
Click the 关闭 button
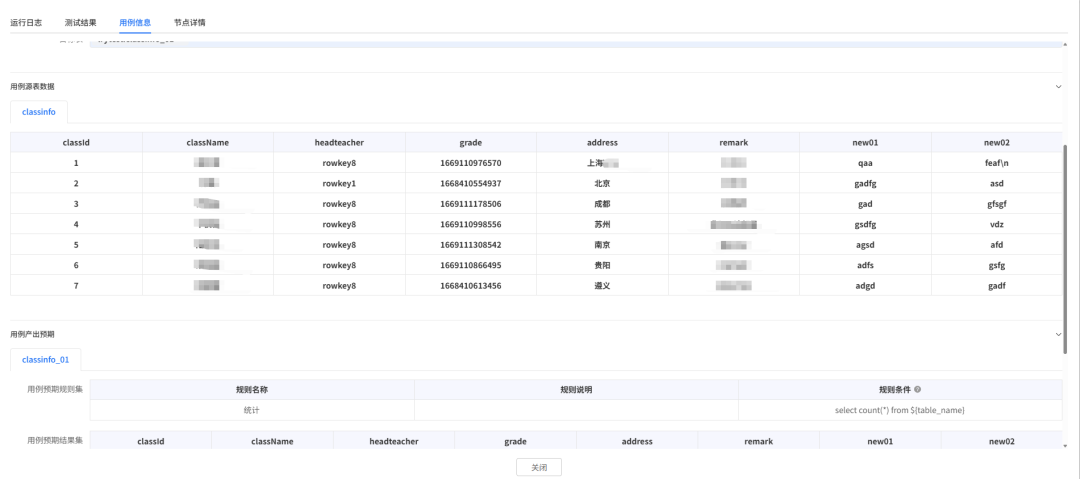(x=539, y=467)
